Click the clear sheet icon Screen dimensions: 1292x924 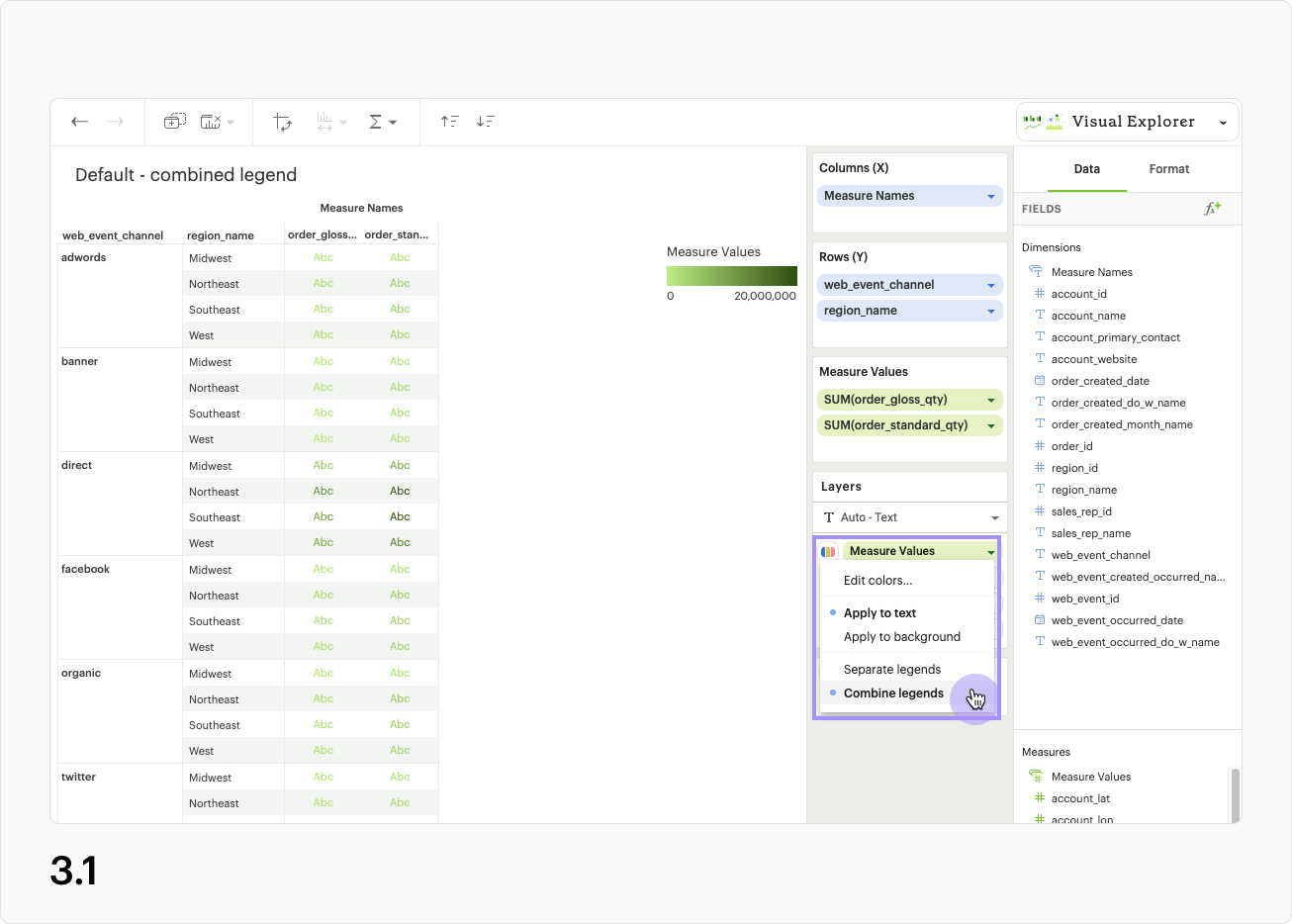[x=211, y=122]
